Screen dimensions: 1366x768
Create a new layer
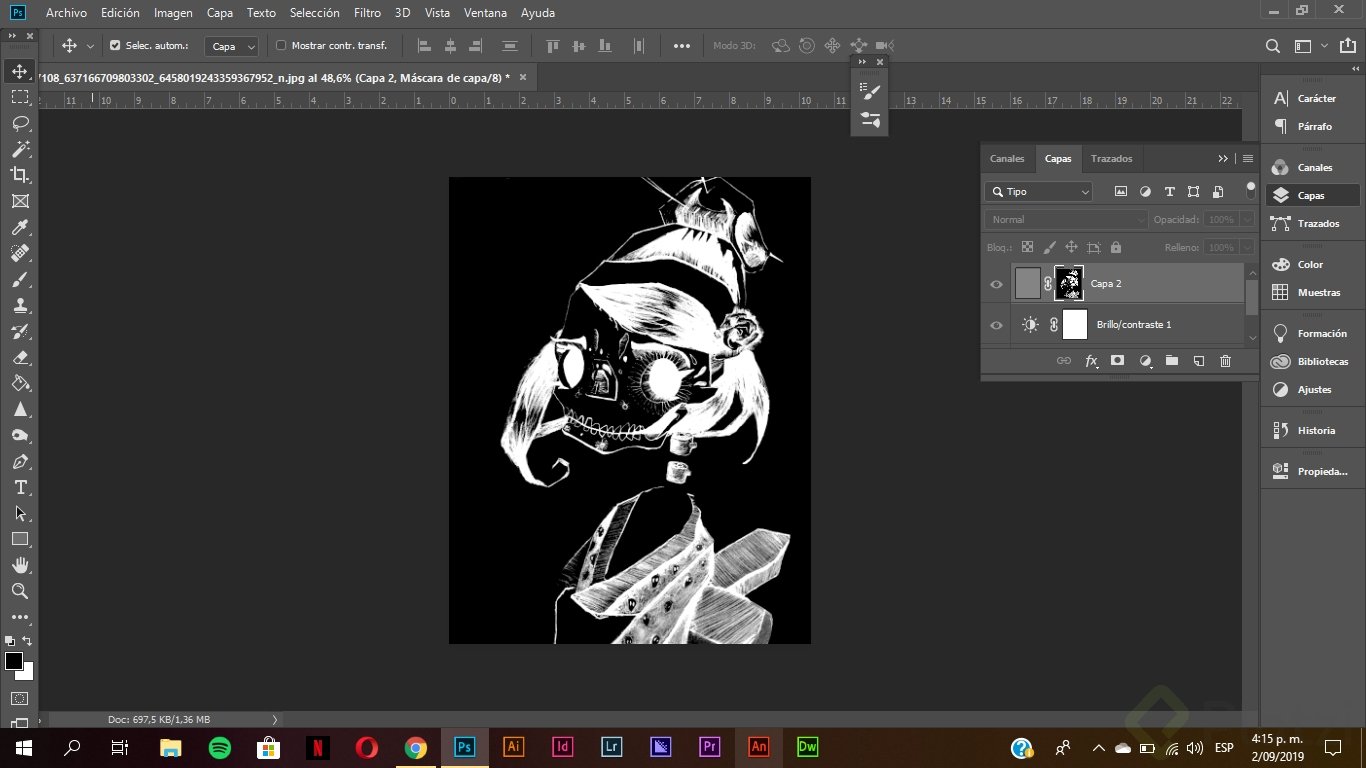1198,361
